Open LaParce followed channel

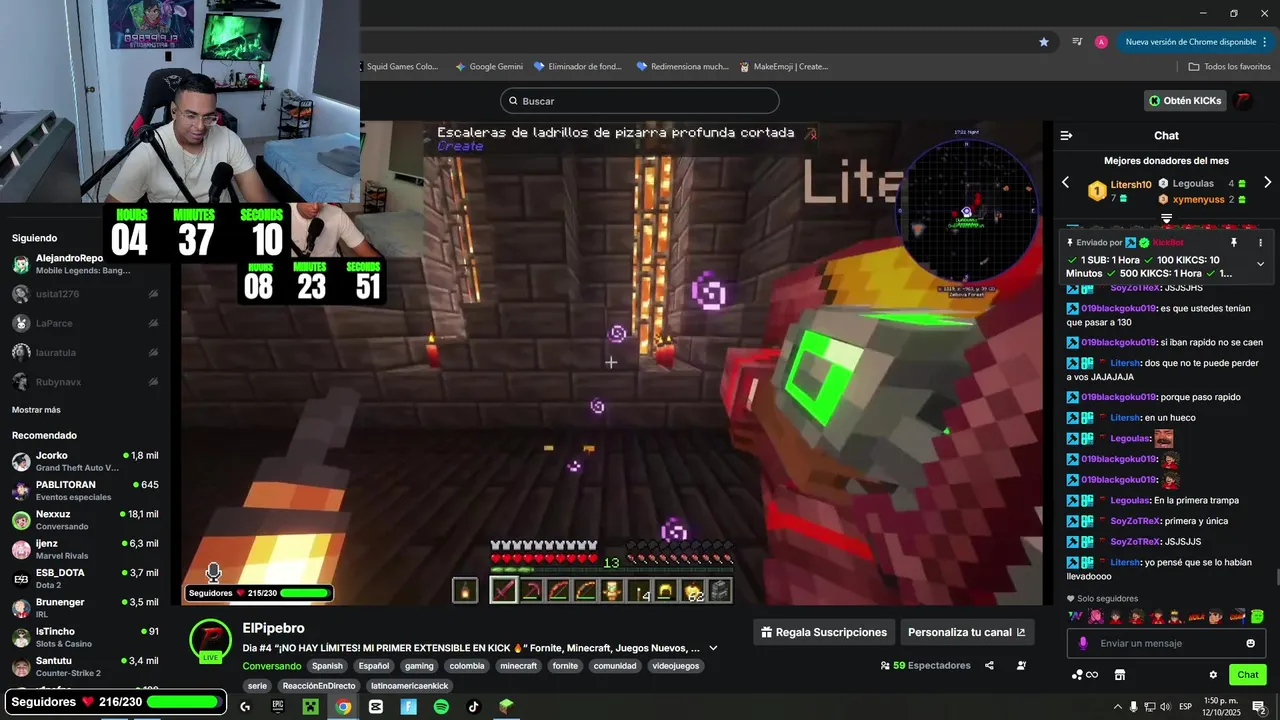[85, 323]
